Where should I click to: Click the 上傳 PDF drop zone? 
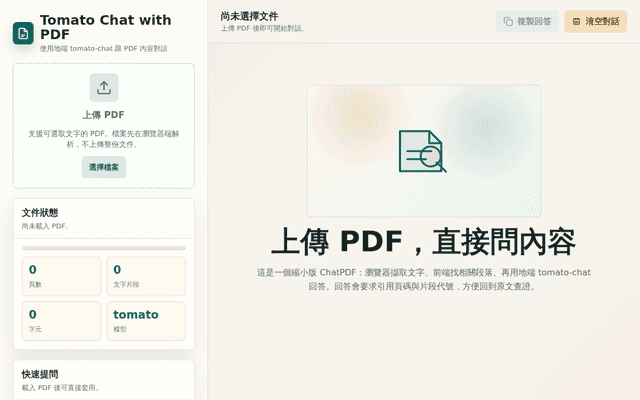[x=104, y=126]
